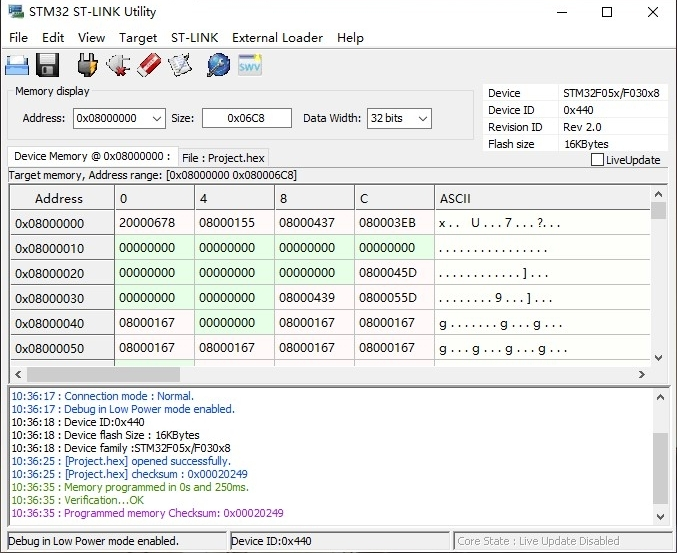
Task: Open the Data Width dropdown
Action: tap(423, 118)
